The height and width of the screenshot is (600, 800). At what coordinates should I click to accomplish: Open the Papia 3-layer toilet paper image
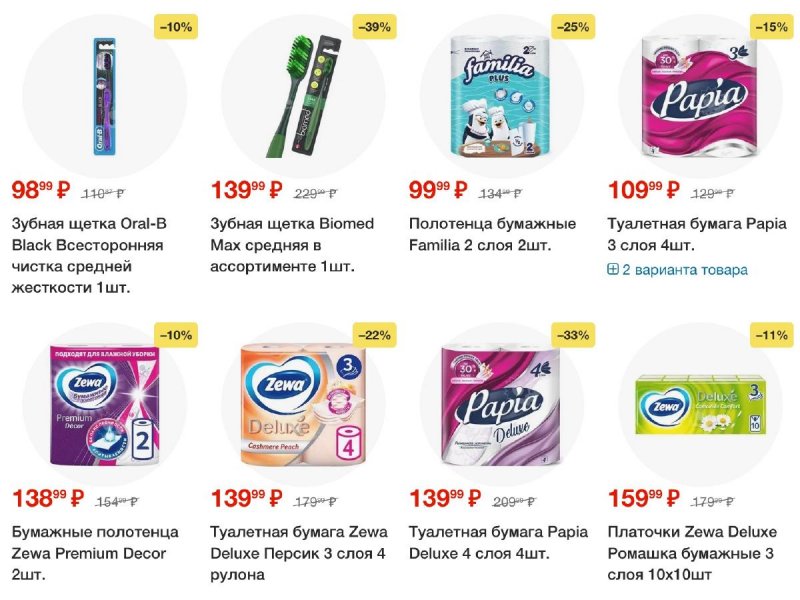699,96
